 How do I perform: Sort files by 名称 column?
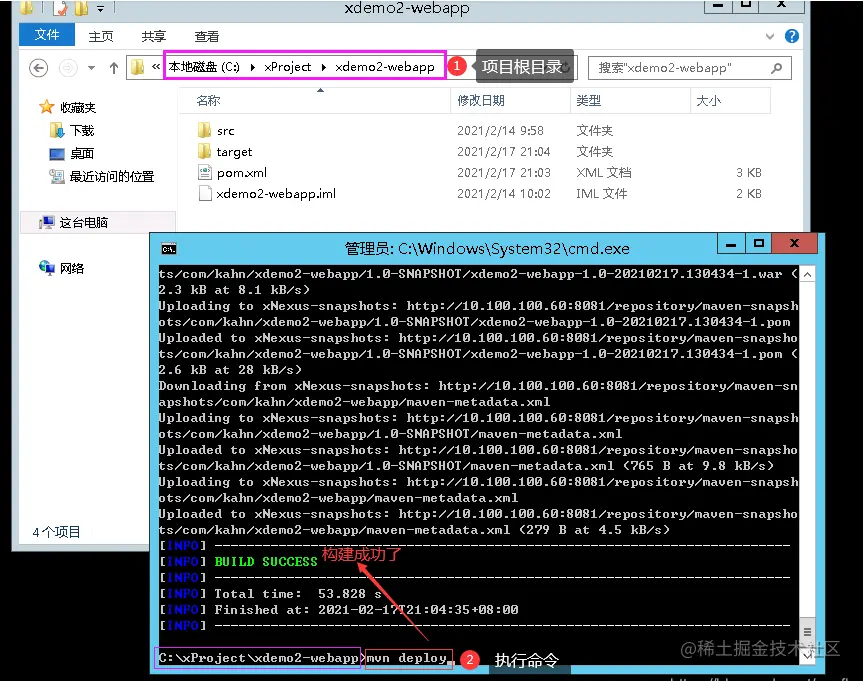point(315,101)
